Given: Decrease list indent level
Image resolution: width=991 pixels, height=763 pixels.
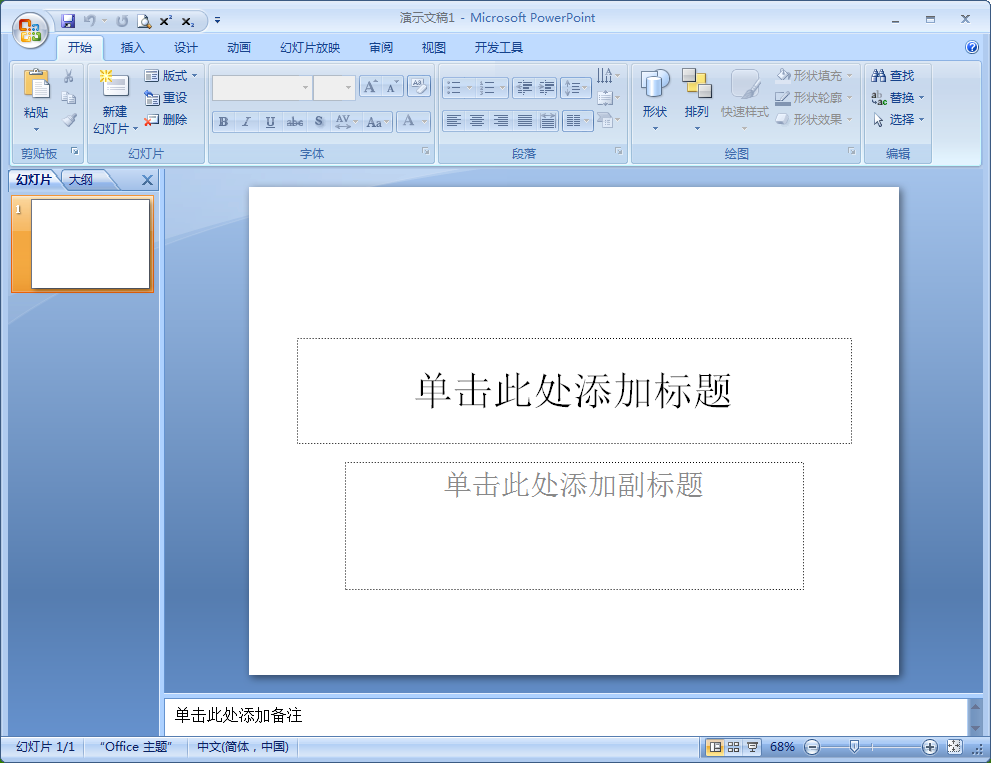Looking at the screenshot, I should [x=523, y=87].
